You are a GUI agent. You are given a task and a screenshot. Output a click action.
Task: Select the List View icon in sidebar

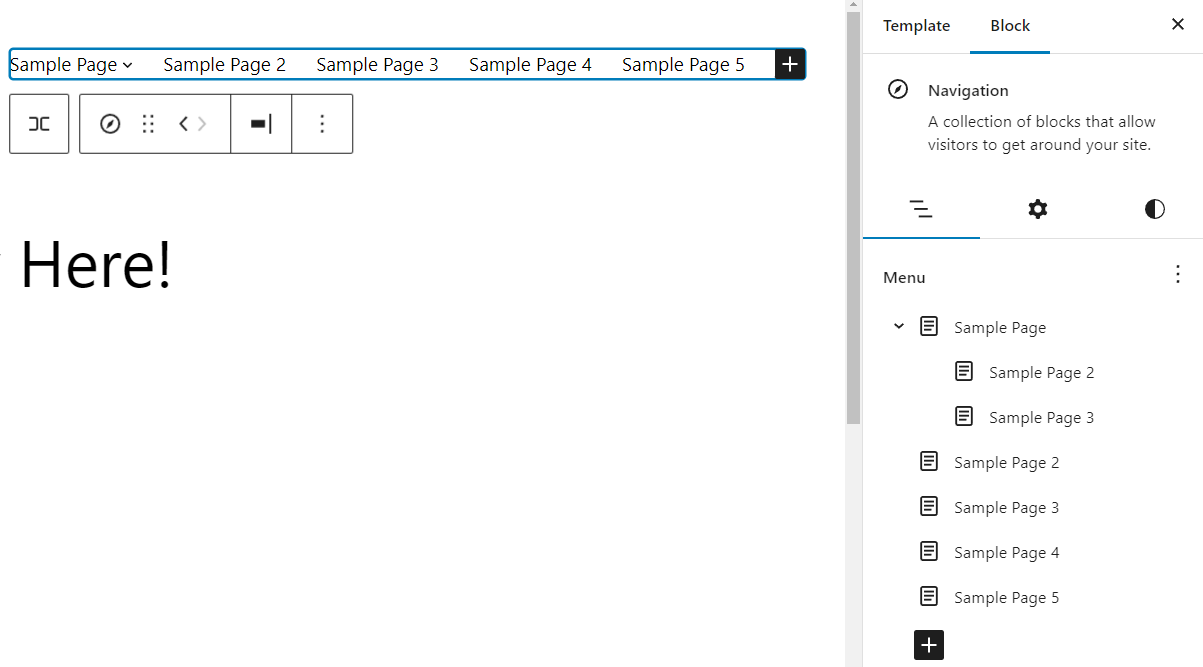(x=921, y=209)
